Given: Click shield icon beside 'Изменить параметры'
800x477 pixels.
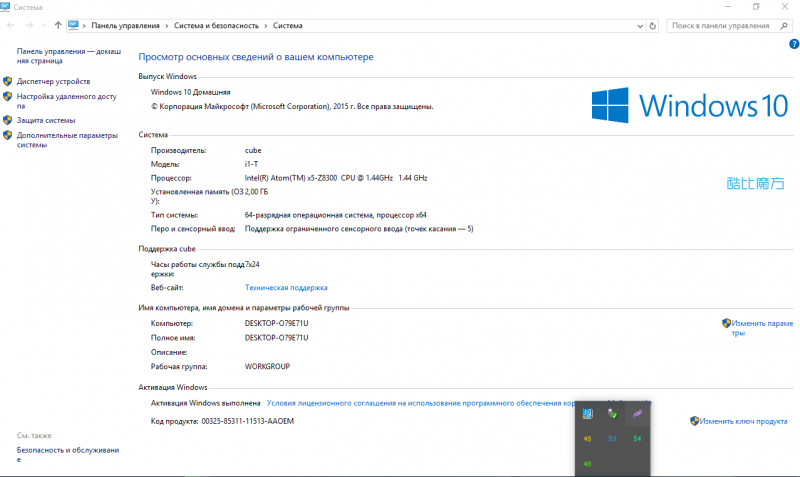Looking at the screenshot, I should tap(727, 323).
